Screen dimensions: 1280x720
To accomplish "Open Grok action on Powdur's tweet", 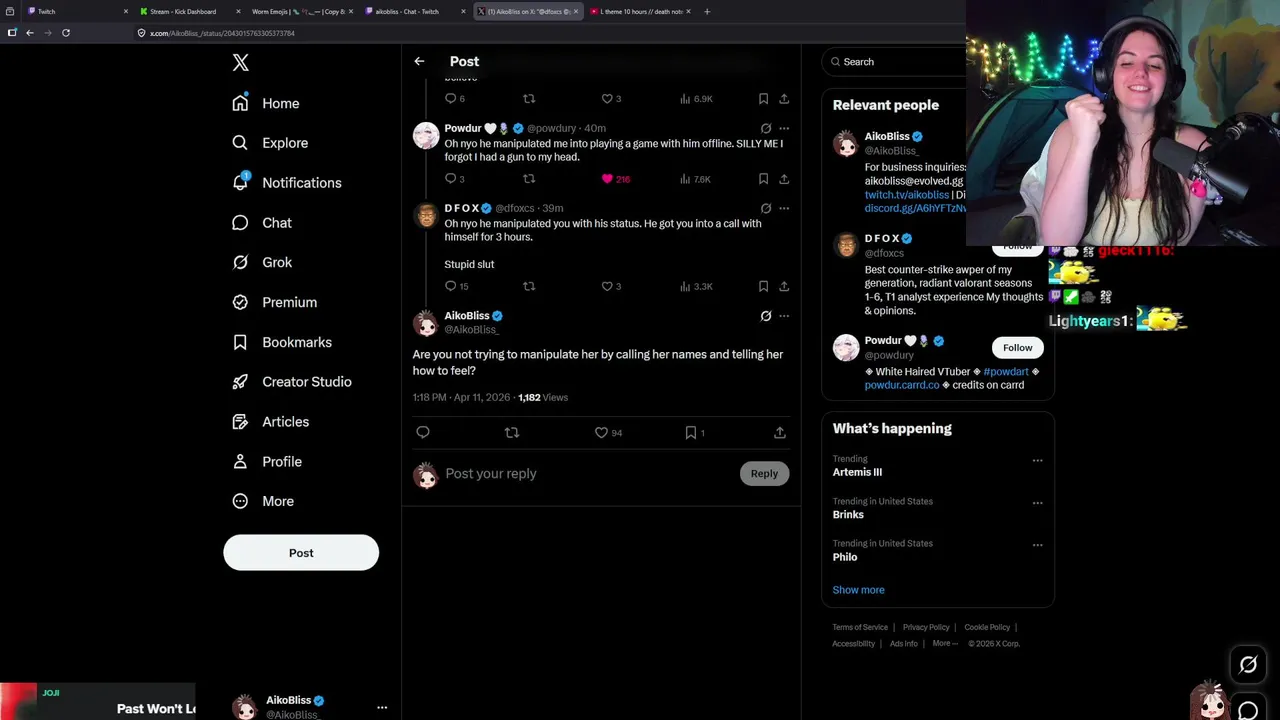I will coord(766,128).
